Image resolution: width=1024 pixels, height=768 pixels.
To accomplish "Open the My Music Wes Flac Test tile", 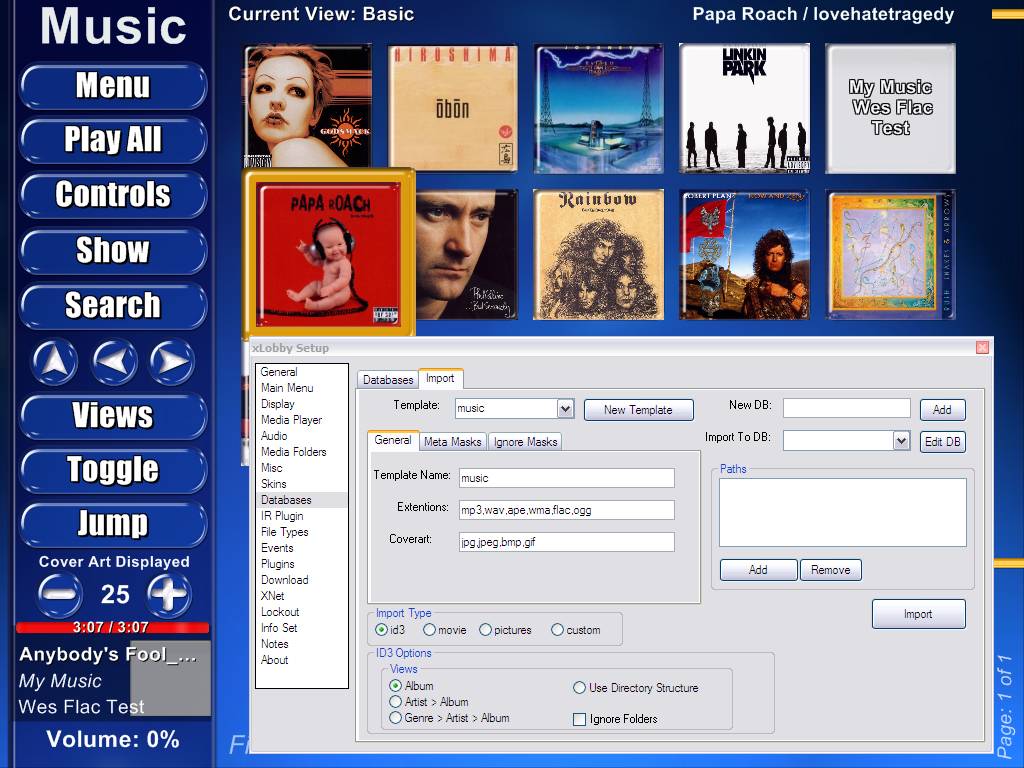I will coord(891,108).
